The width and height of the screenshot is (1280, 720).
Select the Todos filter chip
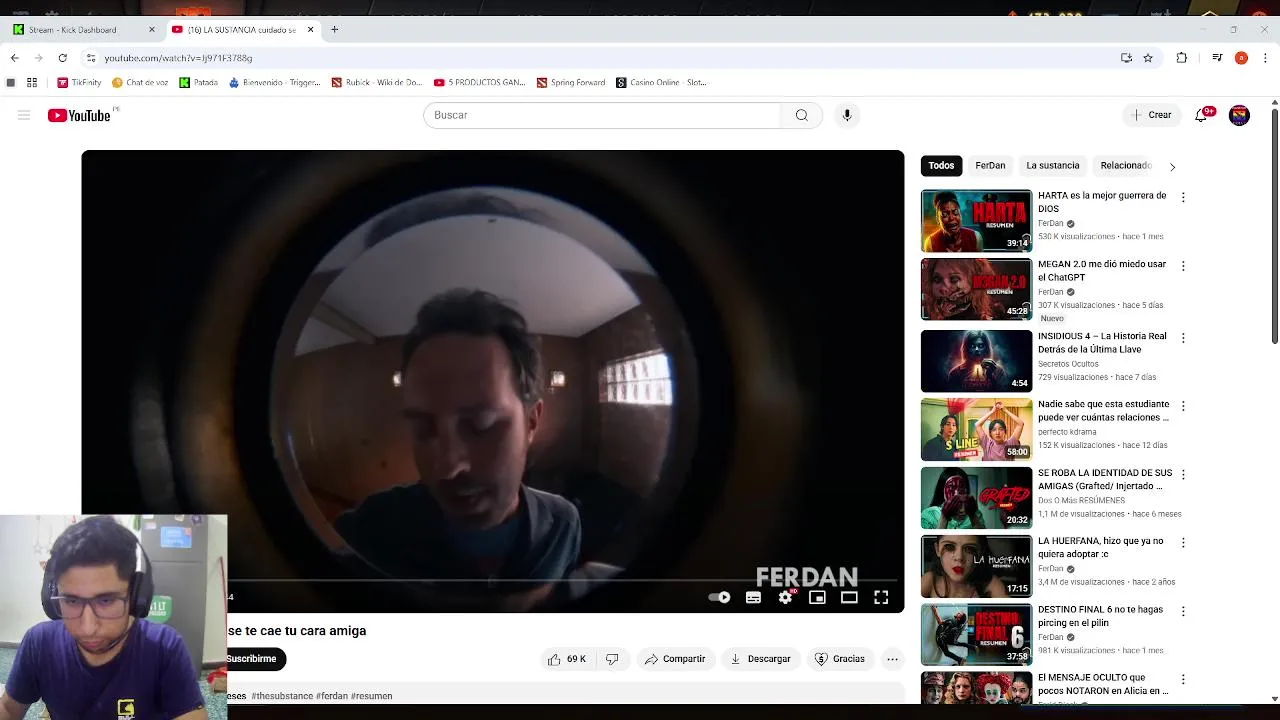(x=941, y=166)
